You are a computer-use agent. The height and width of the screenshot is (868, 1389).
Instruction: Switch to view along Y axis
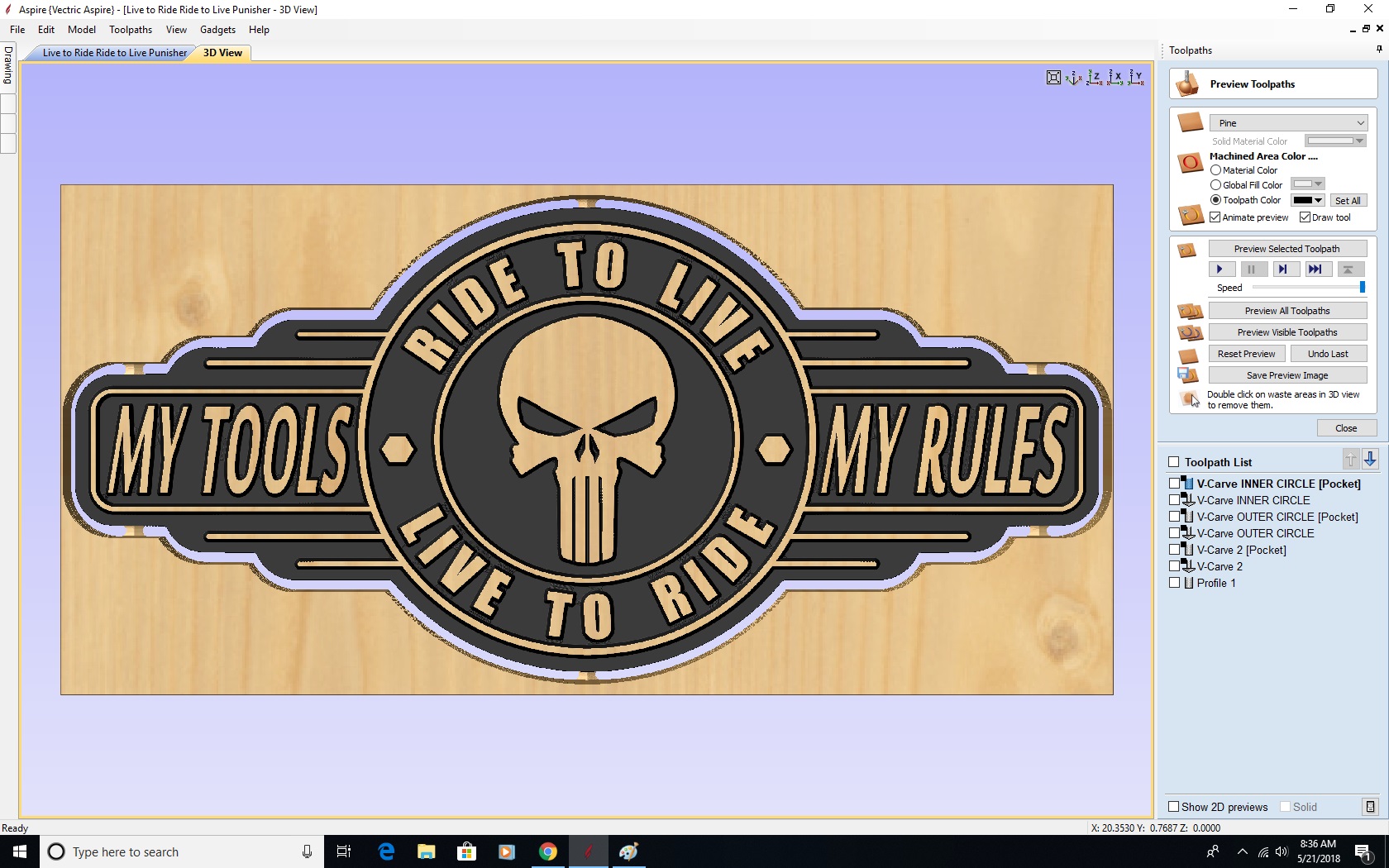1136,78
